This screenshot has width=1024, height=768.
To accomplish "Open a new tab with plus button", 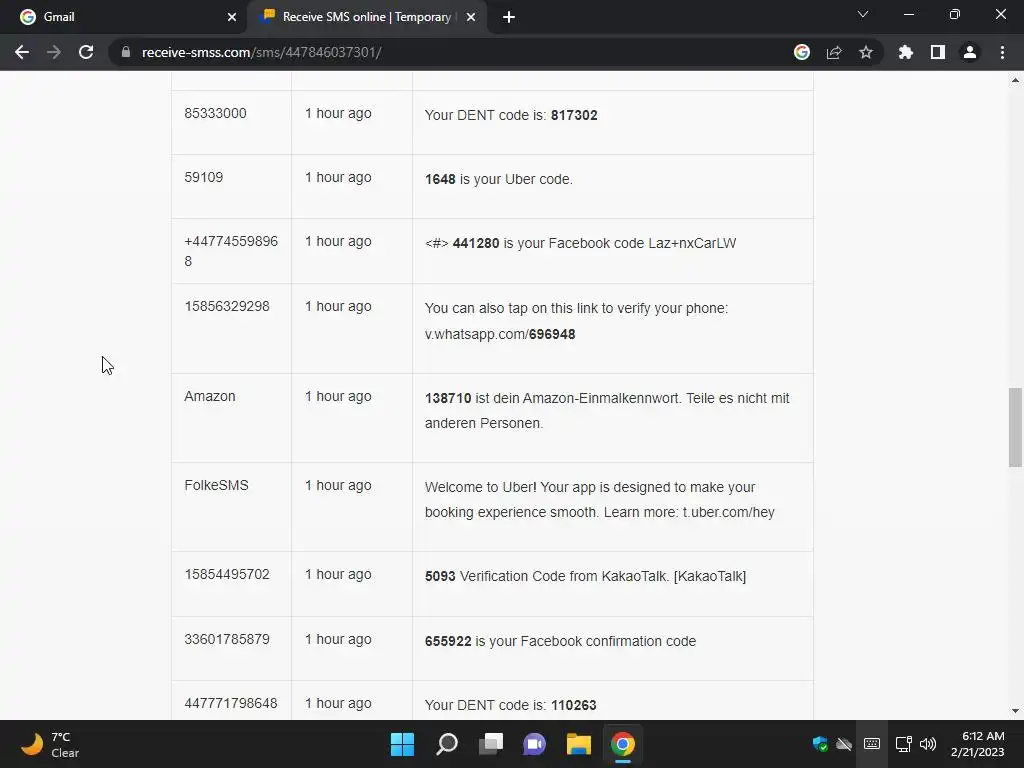I will 509,17.
